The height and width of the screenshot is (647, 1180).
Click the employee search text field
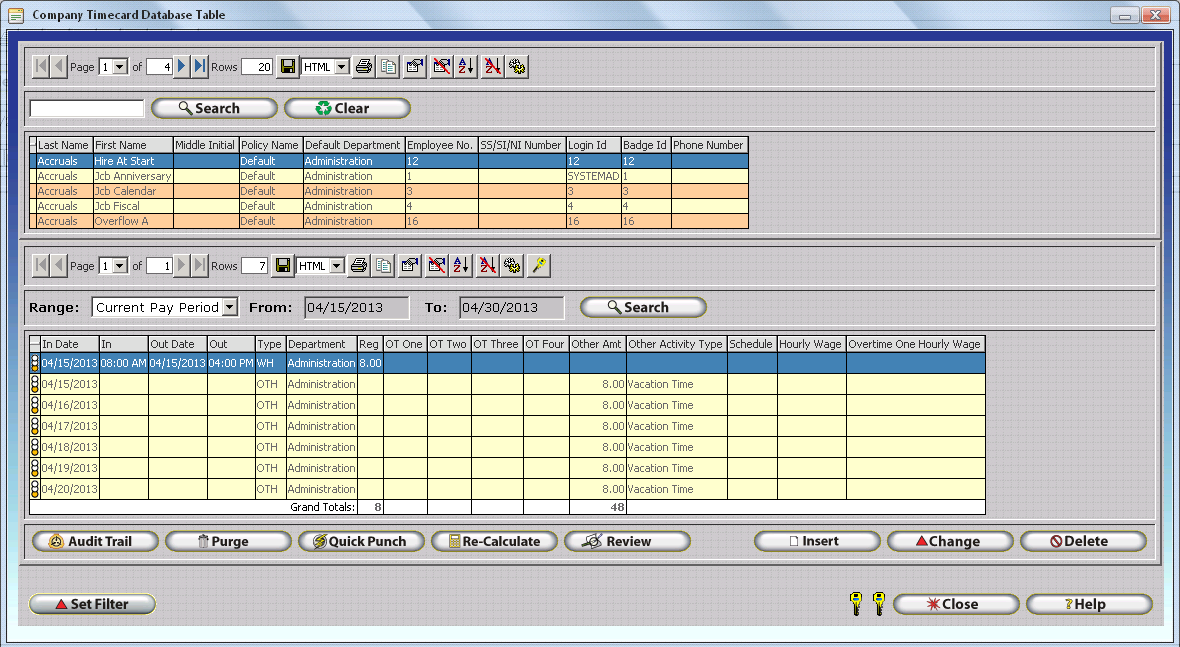[87, 108]
